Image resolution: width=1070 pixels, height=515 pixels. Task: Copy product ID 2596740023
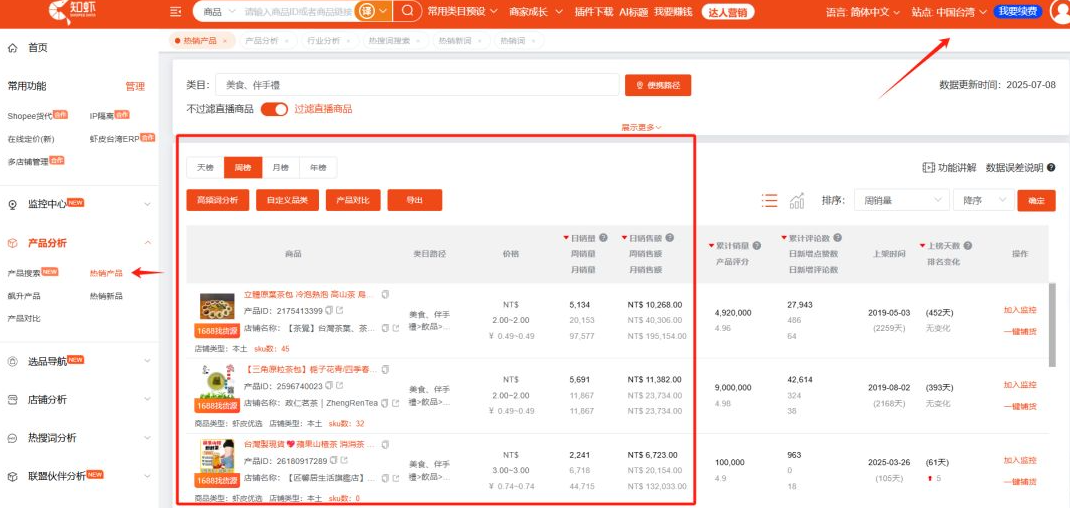329,386
